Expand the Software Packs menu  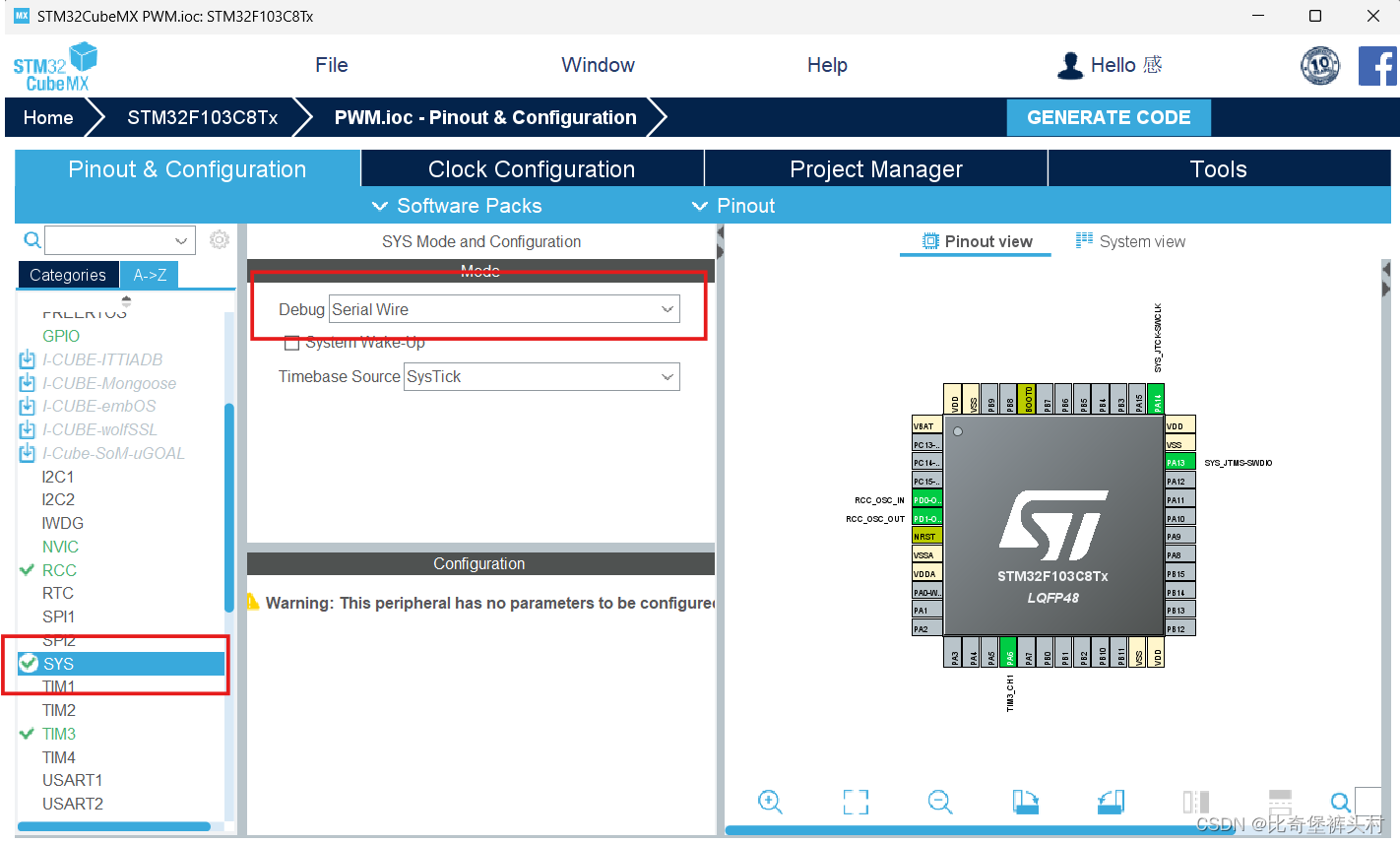tap(458, 206)
